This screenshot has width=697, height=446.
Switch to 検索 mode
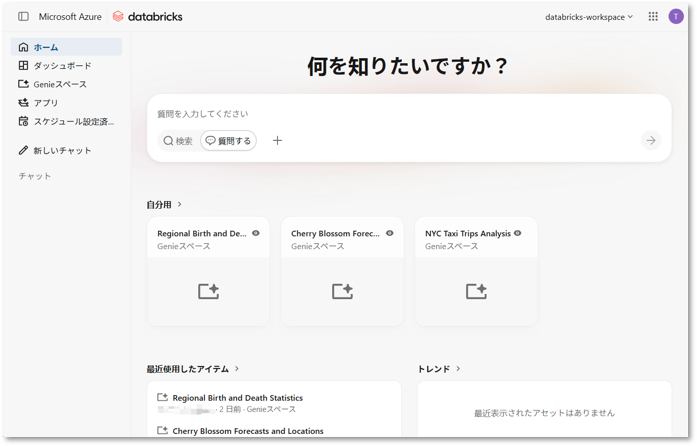(x=178, y=141)
